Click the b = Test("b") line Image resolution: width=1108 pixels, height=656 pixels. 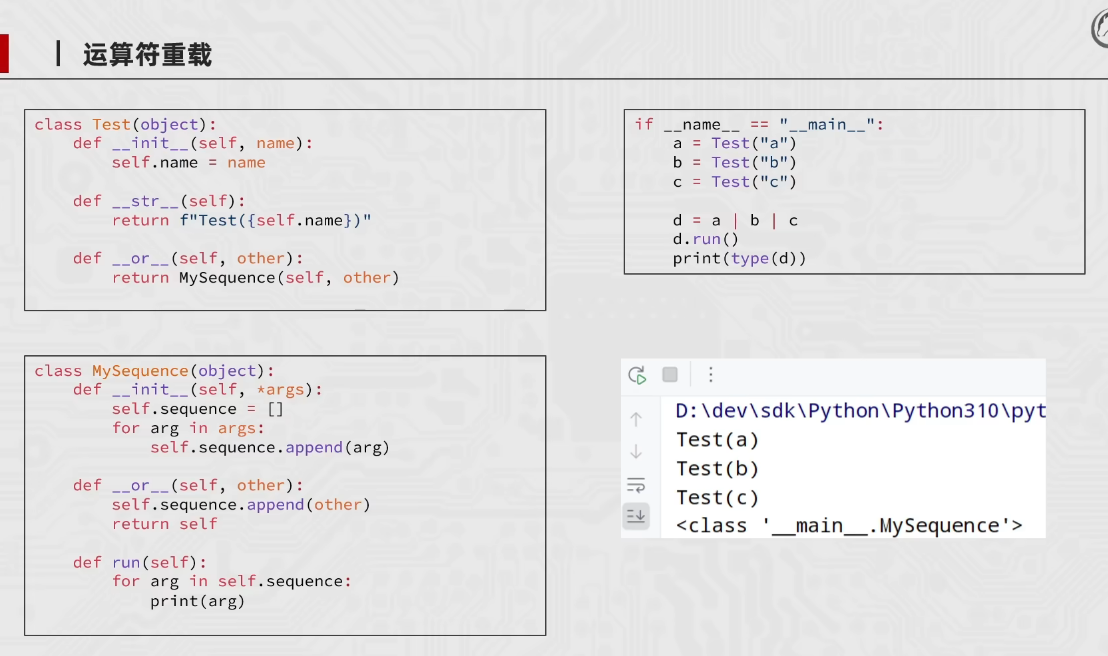734,163
